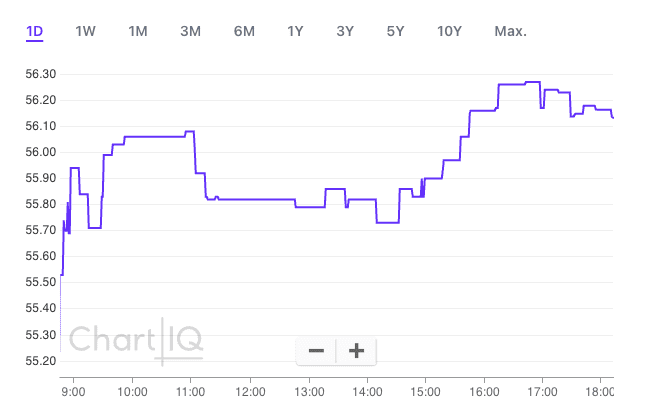Screen dimensions: 660x416
Task: Click the 56.00 price axis label
Action: click(40, 152)
